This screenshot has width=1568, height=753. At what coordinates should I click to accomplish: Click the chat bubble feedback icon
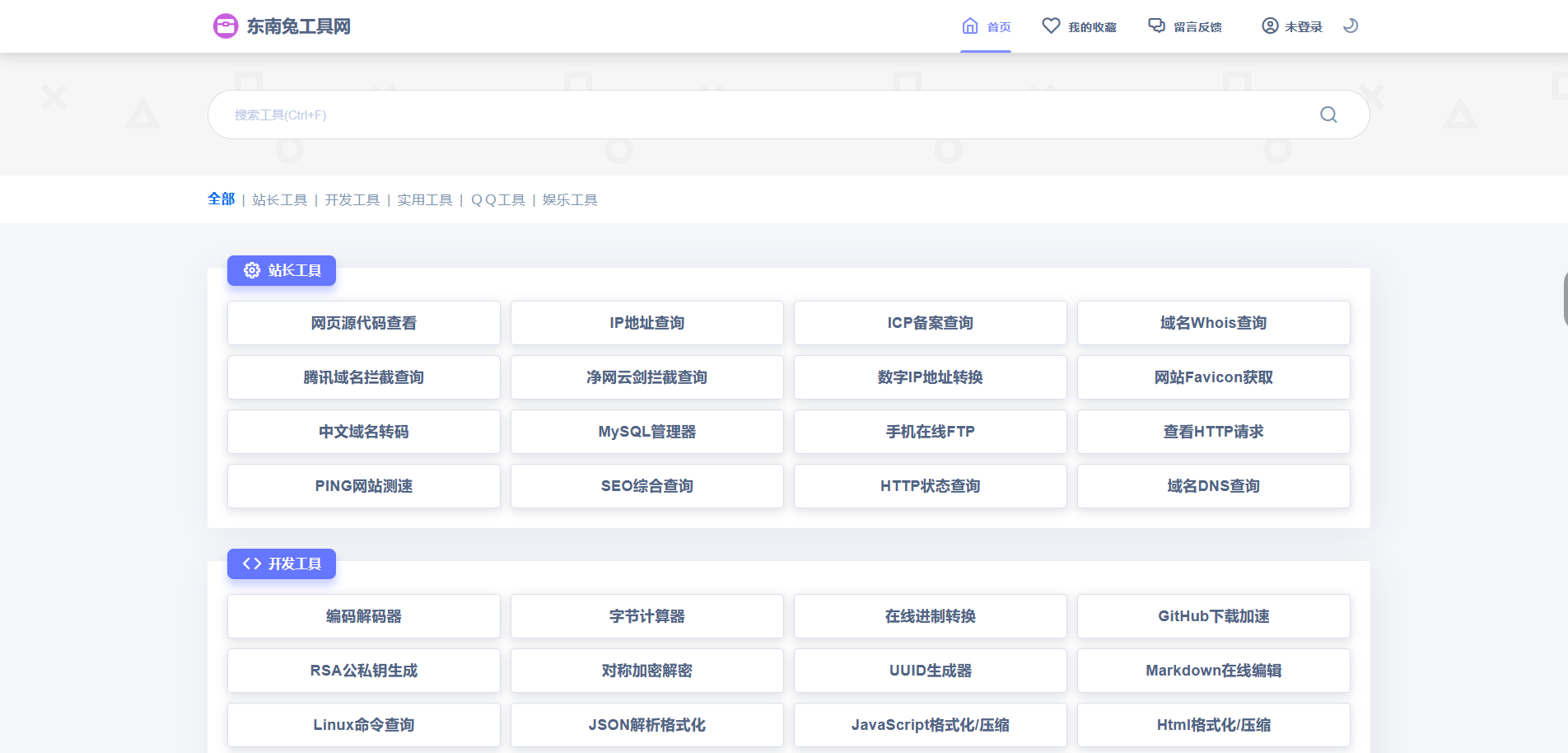(x=1157, y=26)
